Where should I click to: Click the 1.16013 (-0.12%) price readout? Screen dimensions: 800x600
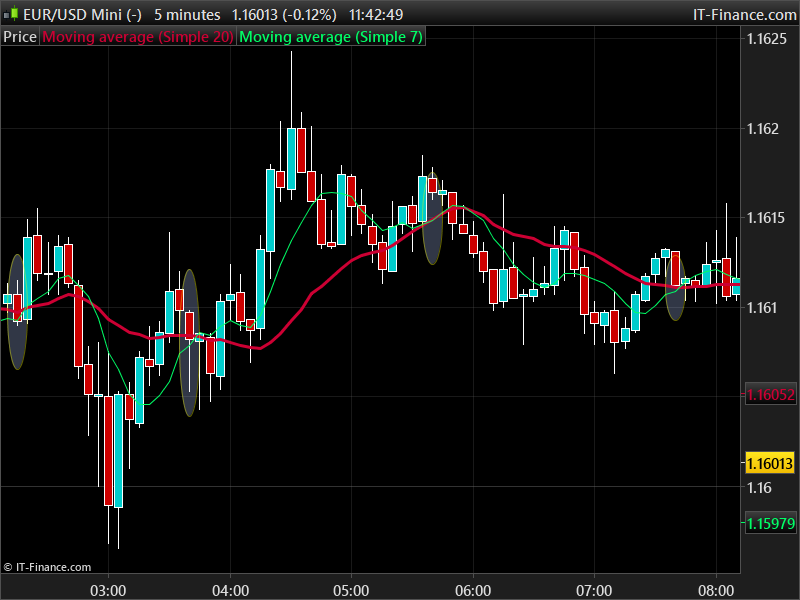coord(284,14)
